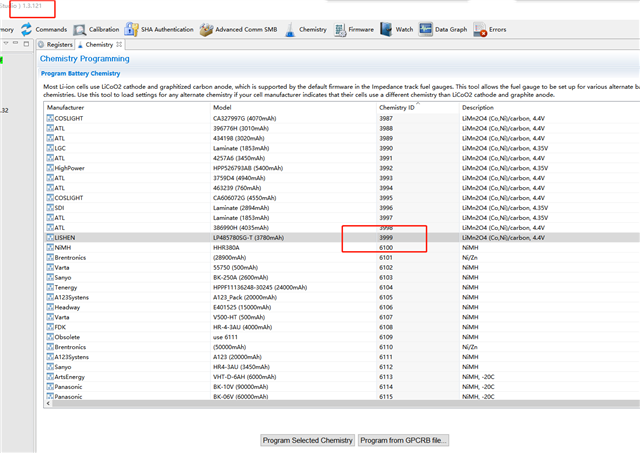Sort by Model column header
640x453 pixels.
pos(222,107)
